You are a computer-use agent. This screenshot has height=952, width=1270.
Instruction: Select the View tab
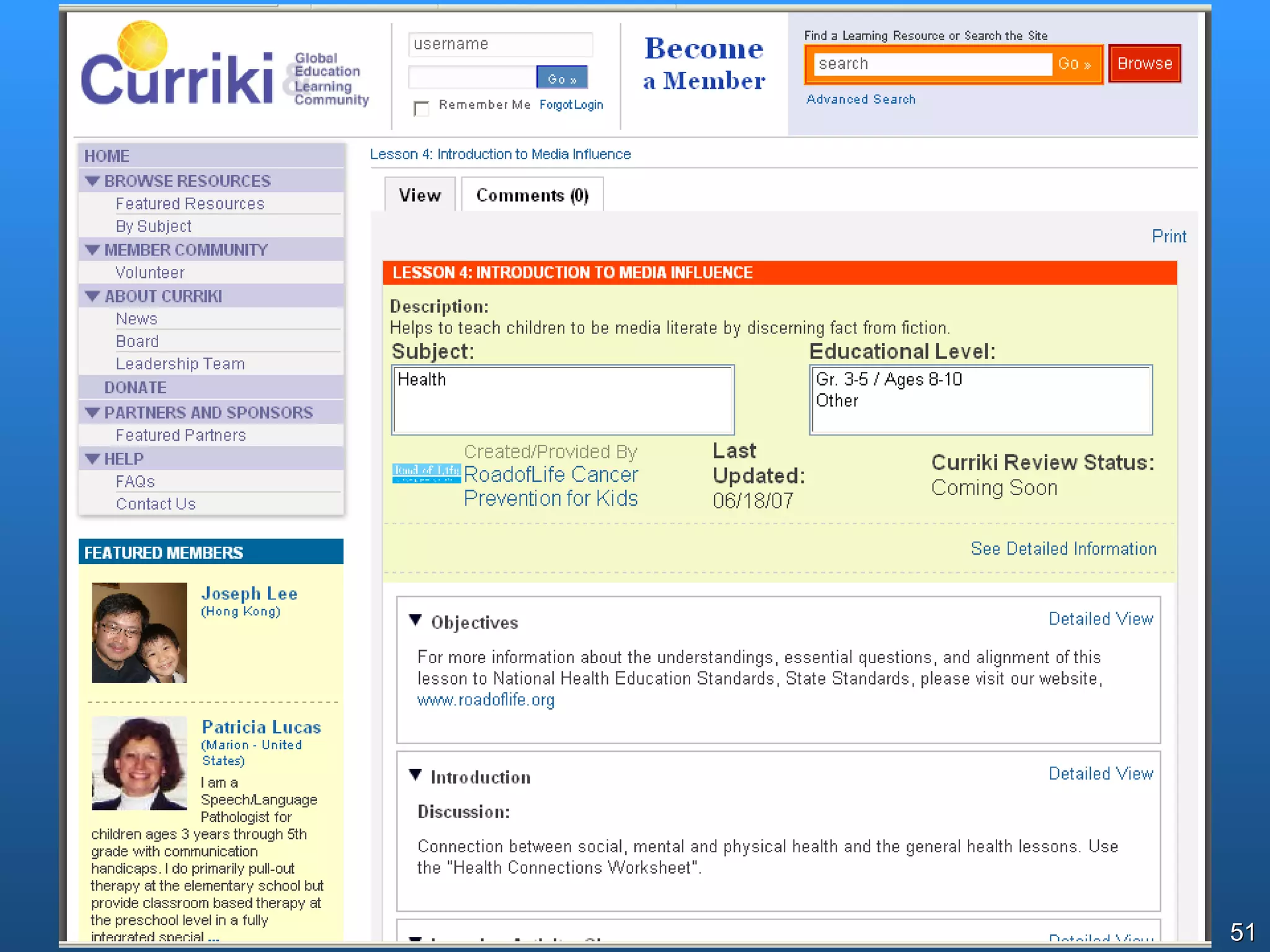(x=420, y=195)
